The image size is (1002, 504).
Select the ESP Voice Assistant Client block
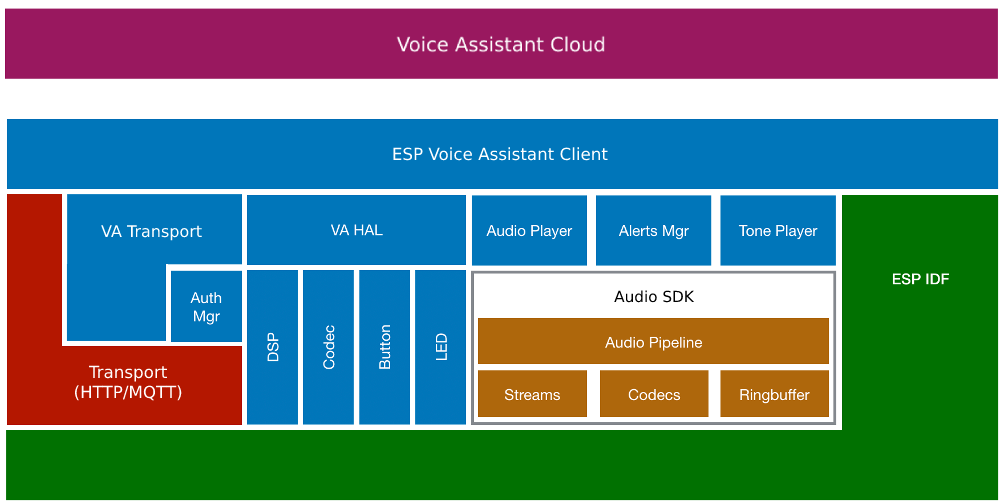(x=502, y=154)
